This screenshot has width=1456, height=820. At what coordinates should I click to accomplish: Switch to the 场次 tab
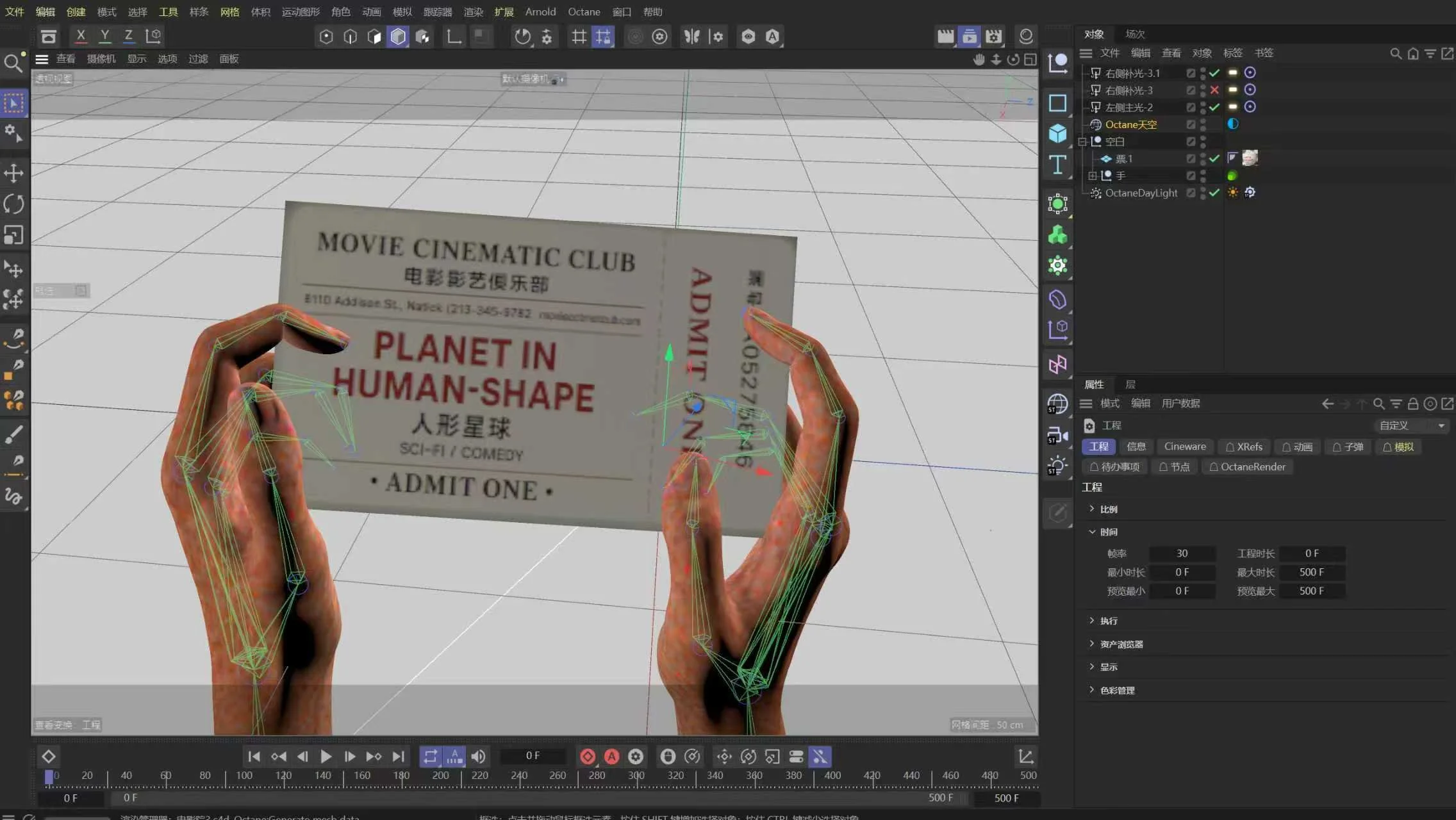[x=1135, y=34]
